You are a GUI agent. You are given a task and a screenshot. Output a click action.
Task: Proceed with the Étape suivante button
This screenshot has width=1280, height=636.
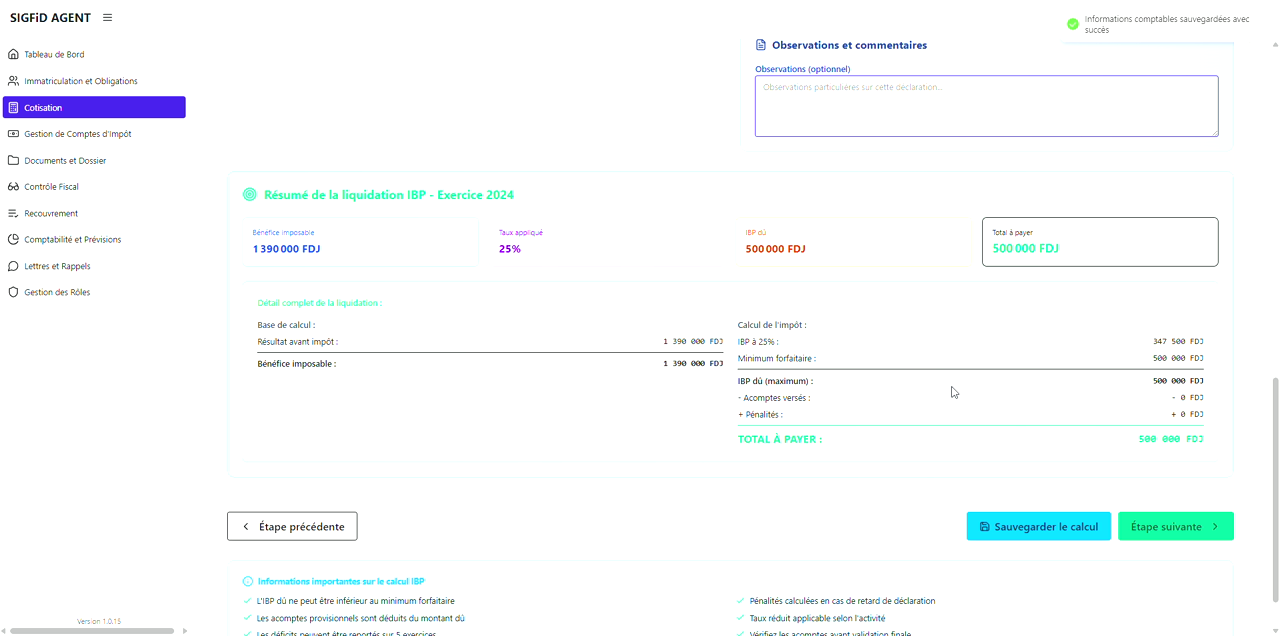point(1175,526)
